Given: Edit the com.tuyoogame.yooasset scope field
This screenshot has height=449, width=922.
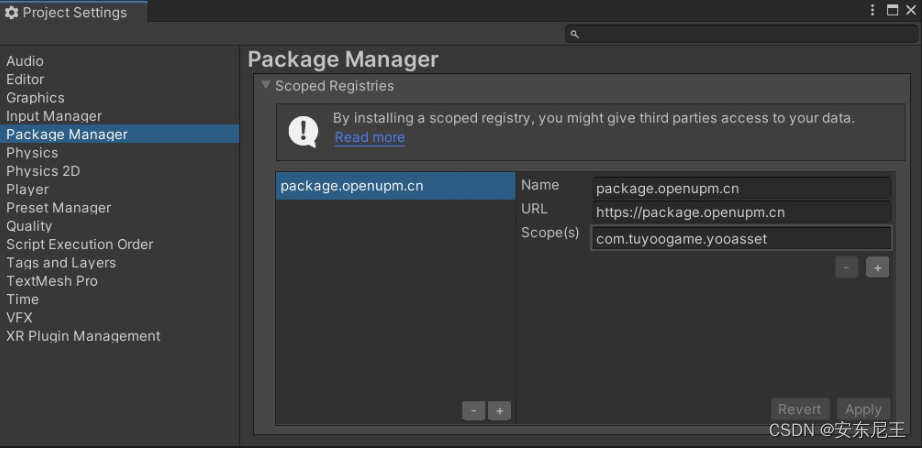Looking at the screenshot, I should coord(741,239).
